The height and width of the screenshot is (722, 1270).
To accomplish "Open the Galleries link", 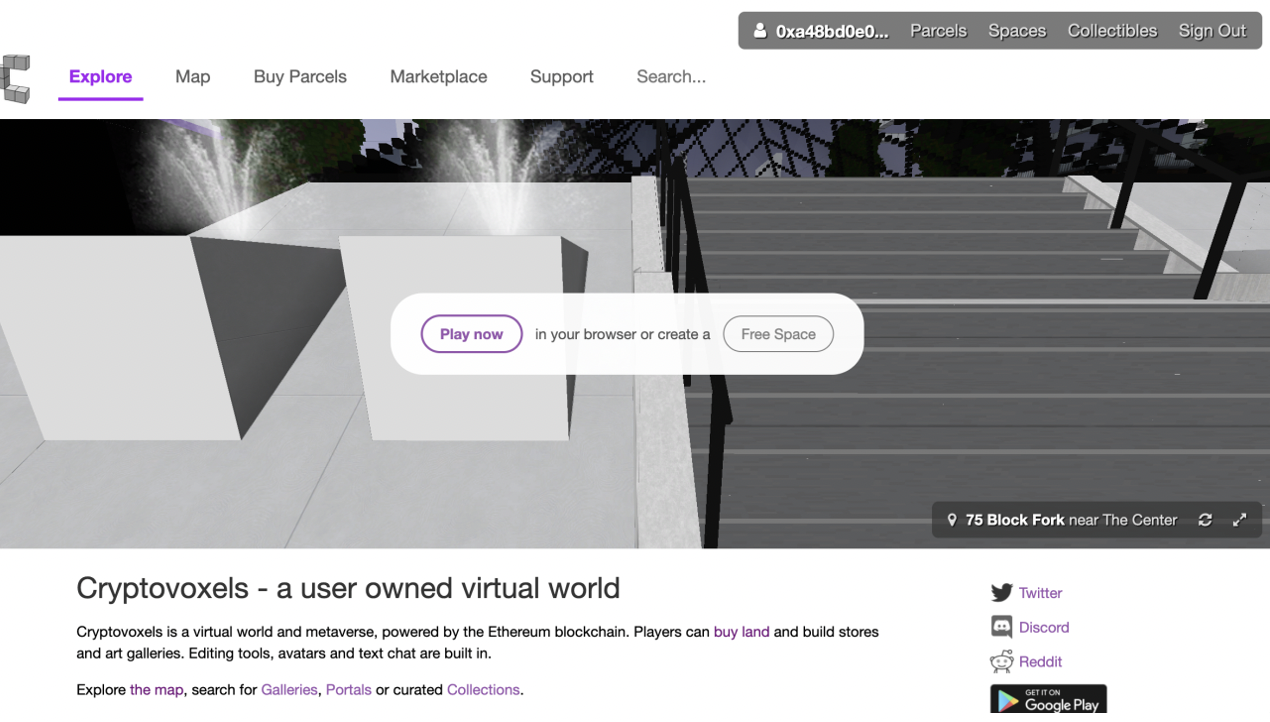I will coord(289,690).
